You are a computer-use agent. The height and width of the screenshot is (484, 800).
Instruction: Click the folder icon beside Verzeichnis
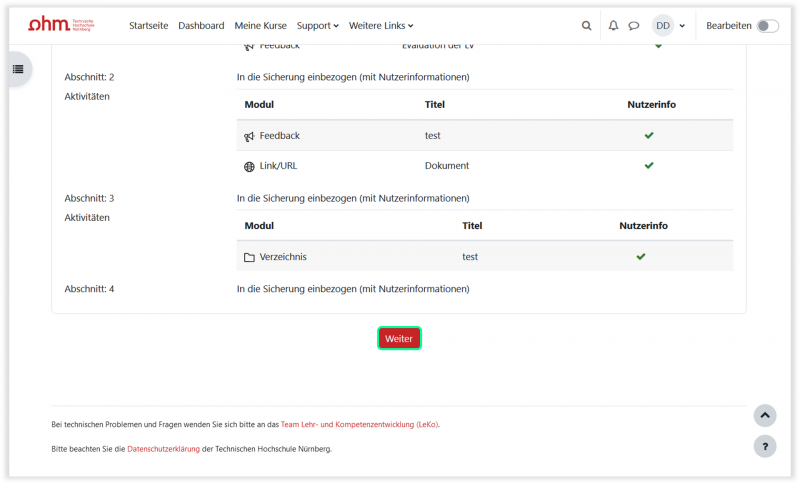click(249, 257)
